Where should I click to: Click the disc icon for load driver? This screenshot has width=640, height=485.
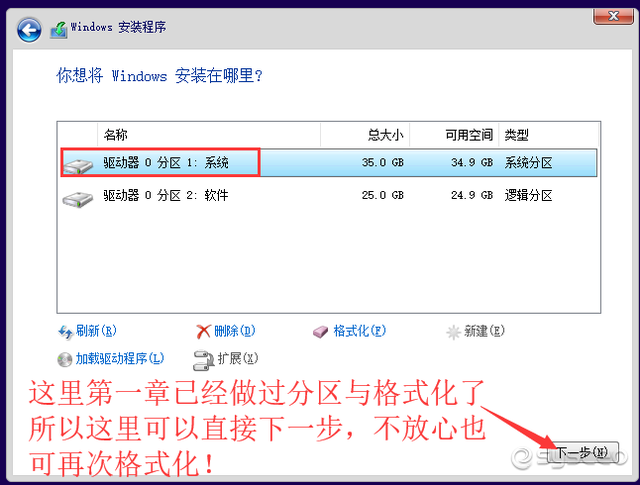coord(64,360)
